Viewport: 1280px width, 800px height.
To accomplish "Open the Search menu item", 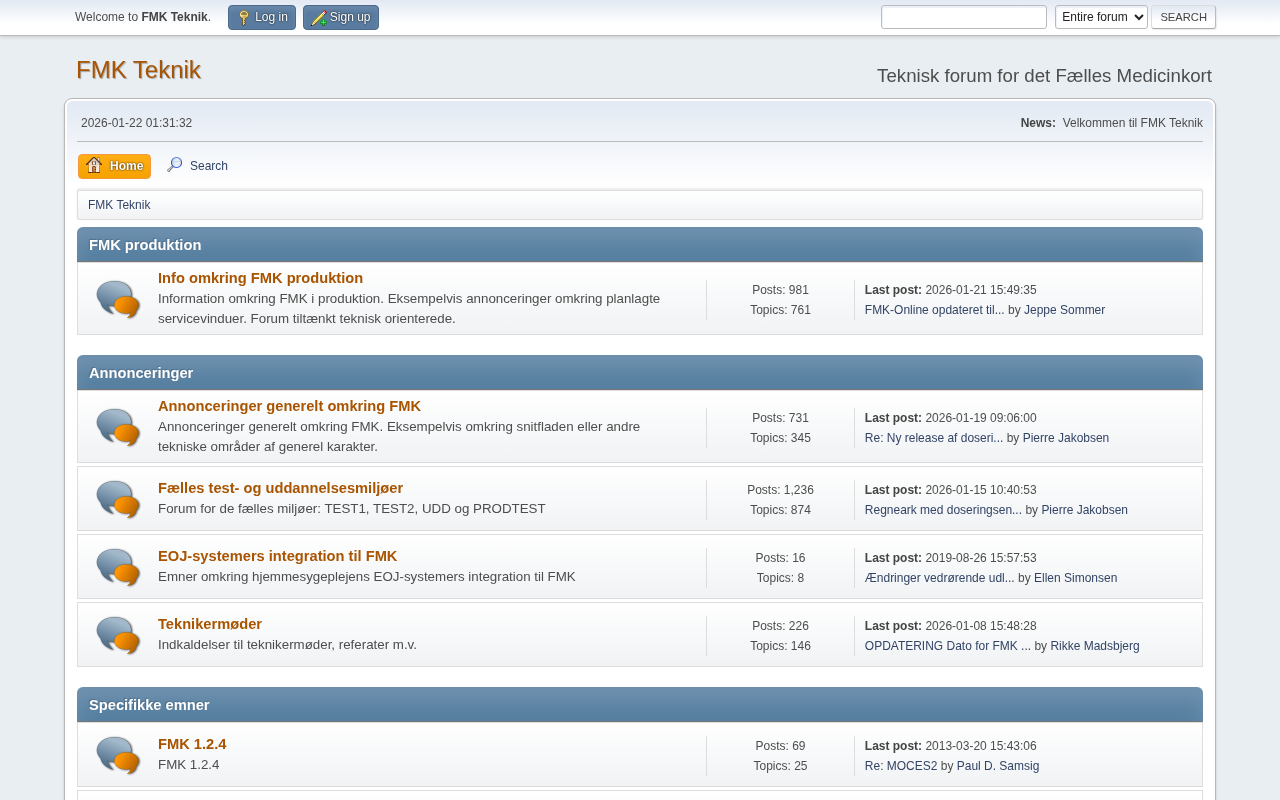I will pos(198,166).
